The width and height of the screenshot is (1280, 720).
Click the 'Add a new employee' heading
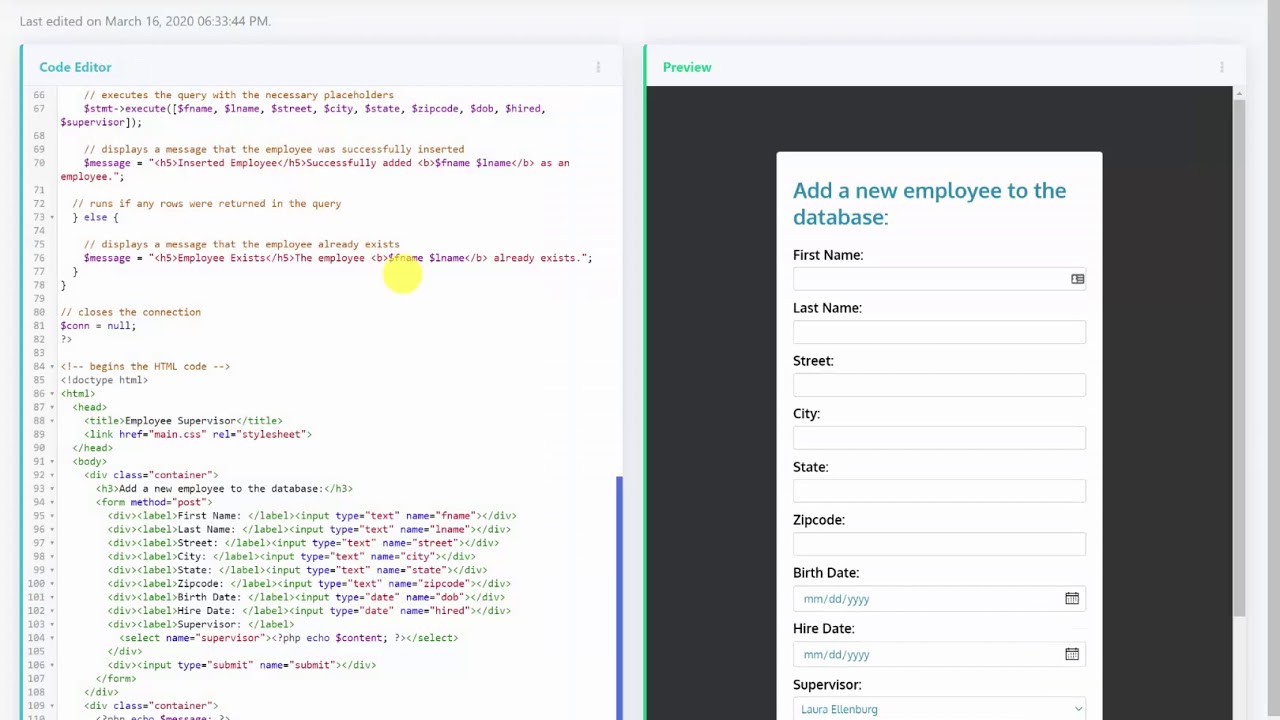(929, 204)
